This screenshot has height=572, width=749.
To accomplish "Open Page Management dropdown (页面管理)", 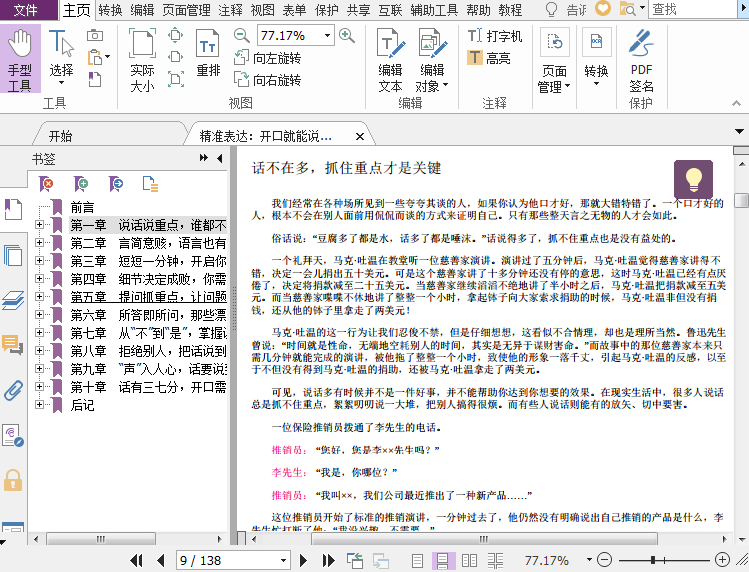I will [x=554, y=60].
